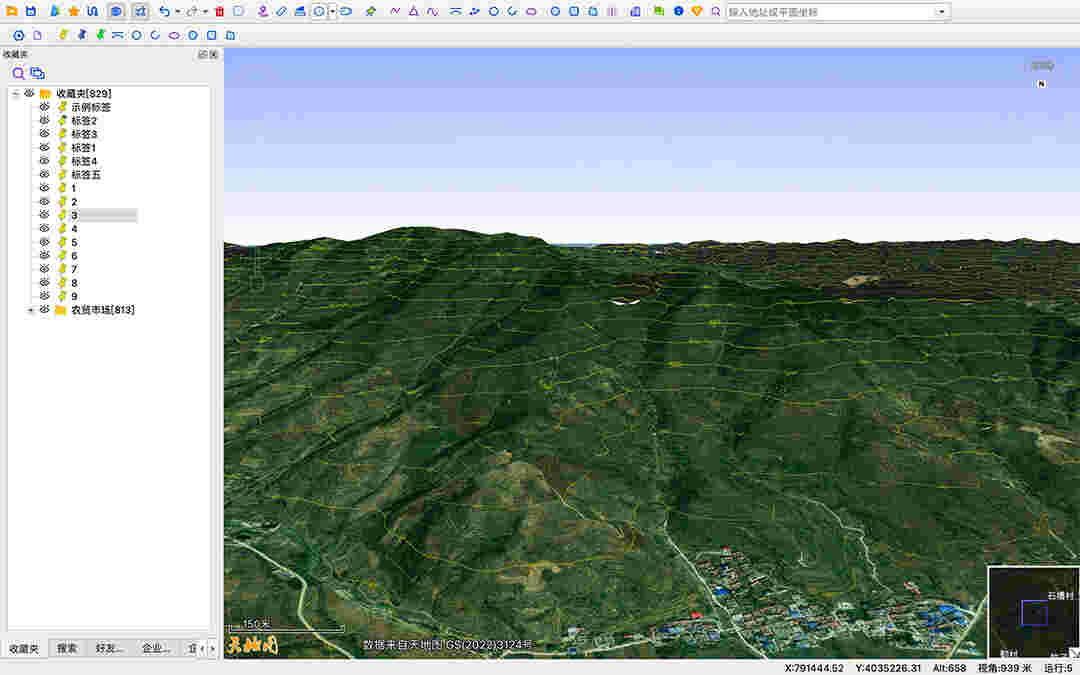
Task: Select placemark 7 in the favorites list
Action: click(73, 269)
